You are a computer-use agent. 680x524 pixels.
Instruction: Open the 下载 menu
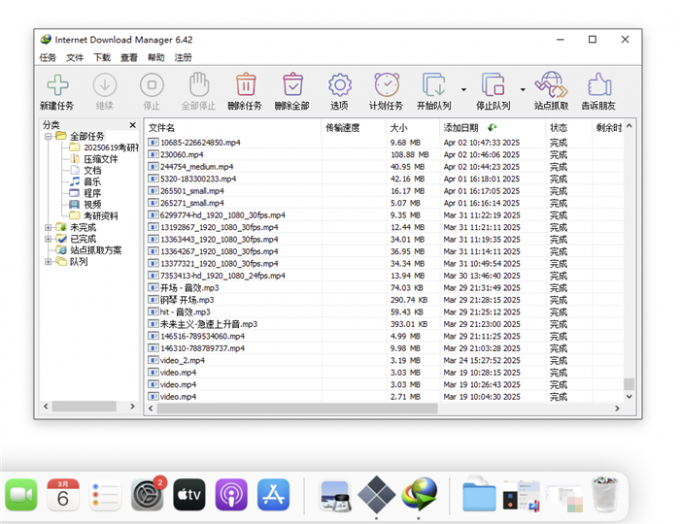coord(102,57)
